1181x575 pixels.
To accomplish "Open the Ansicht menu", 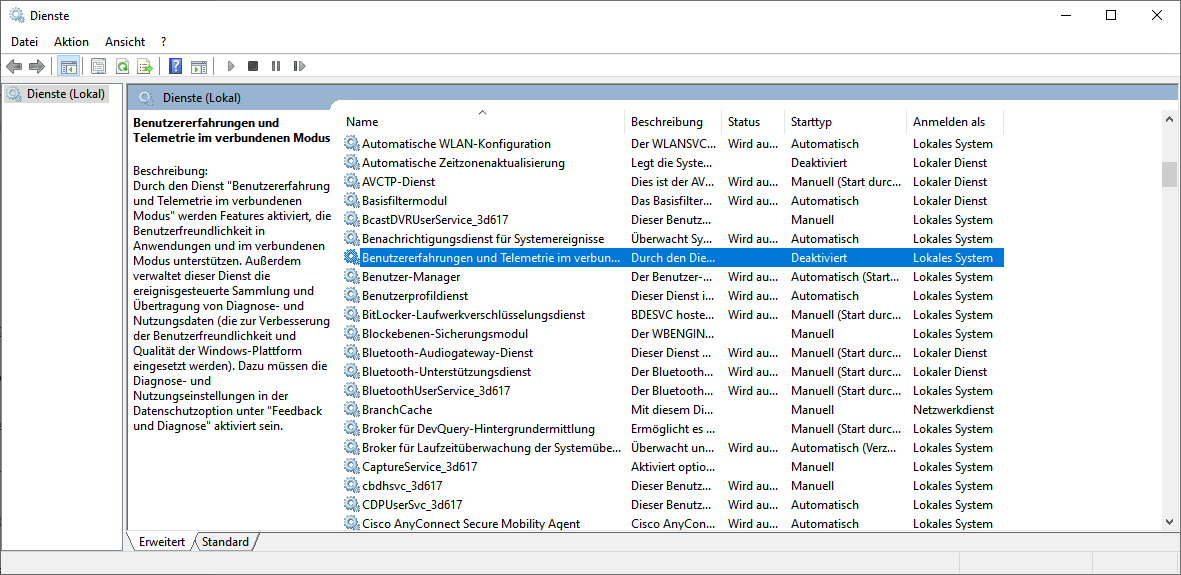I will click(125, 42).
